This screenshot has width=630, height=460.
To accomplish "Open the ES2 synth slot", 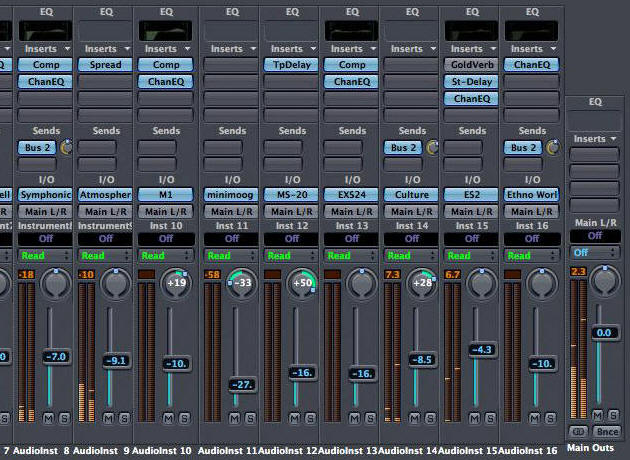I will 471,195.
